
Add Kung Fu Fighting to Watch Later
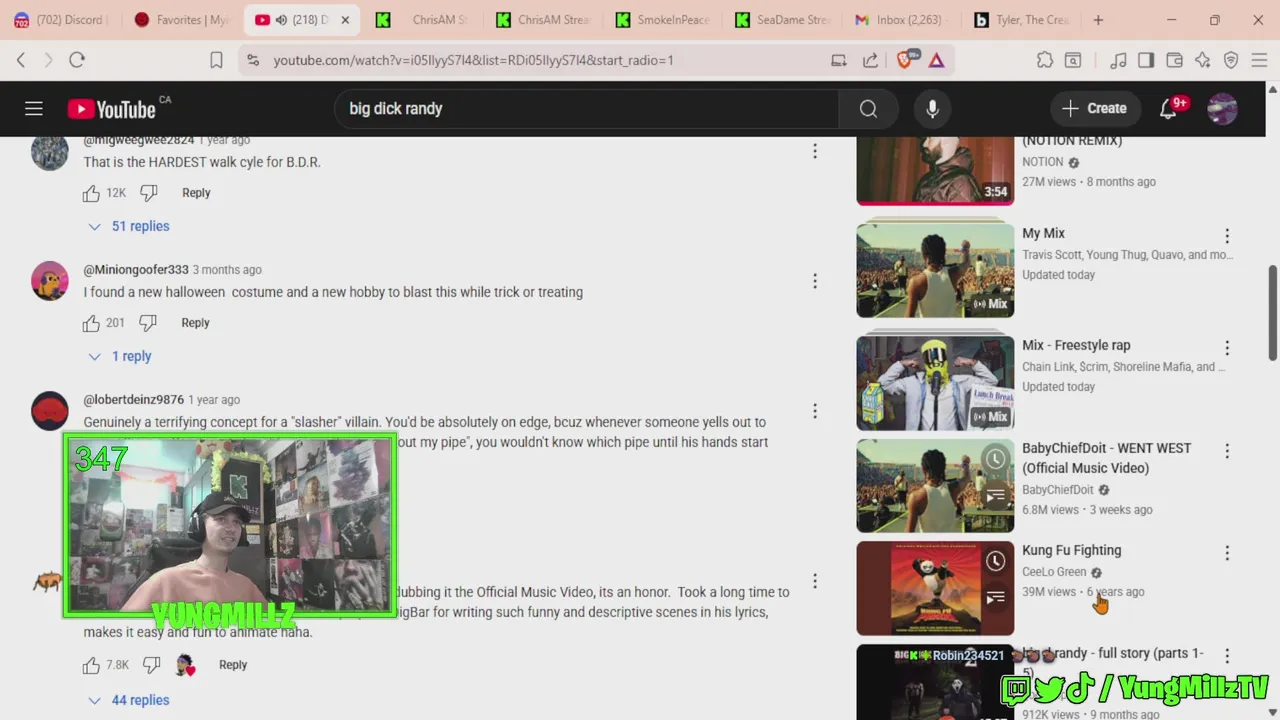995,561
